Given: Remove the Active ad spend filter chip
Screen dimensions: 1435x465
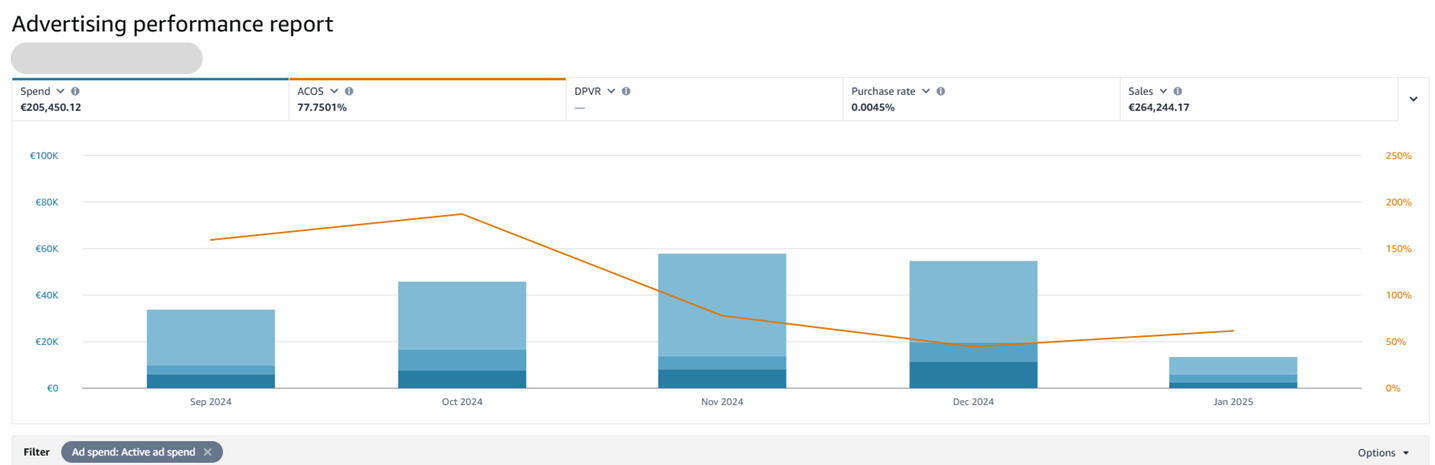Looking at the screenshot, I should pos(208,452).
